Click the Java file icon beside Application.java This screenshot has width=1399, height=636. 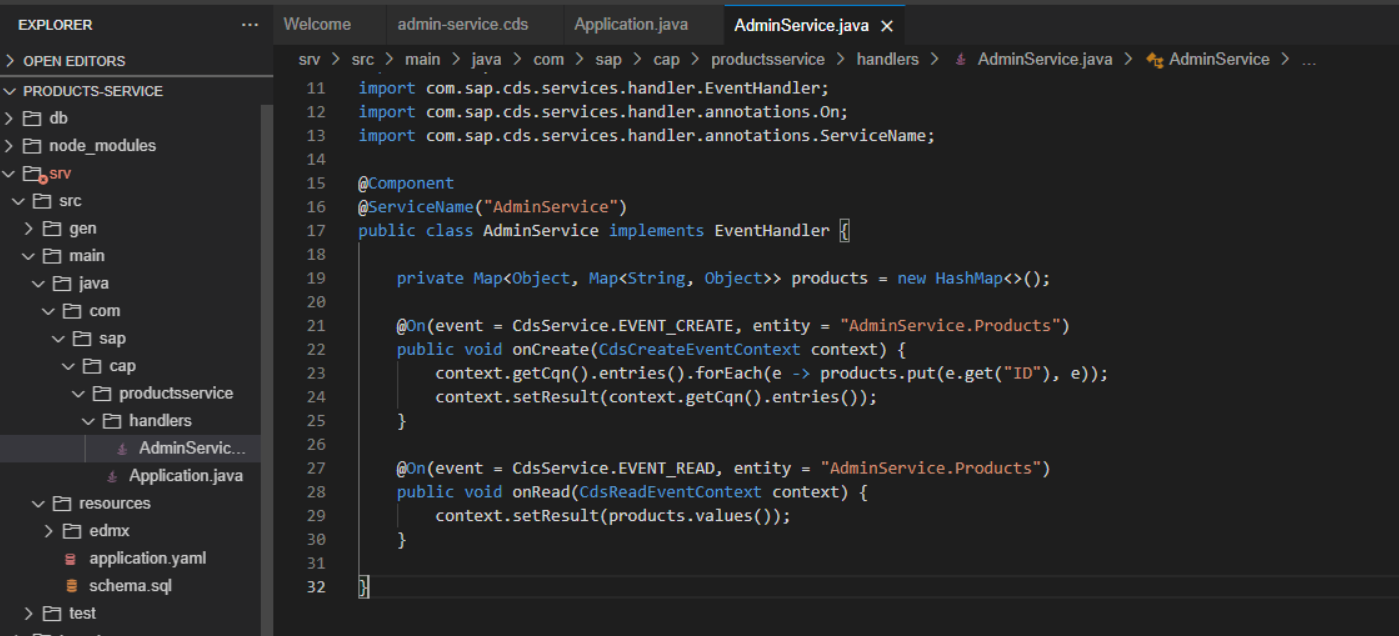[112, 476]
